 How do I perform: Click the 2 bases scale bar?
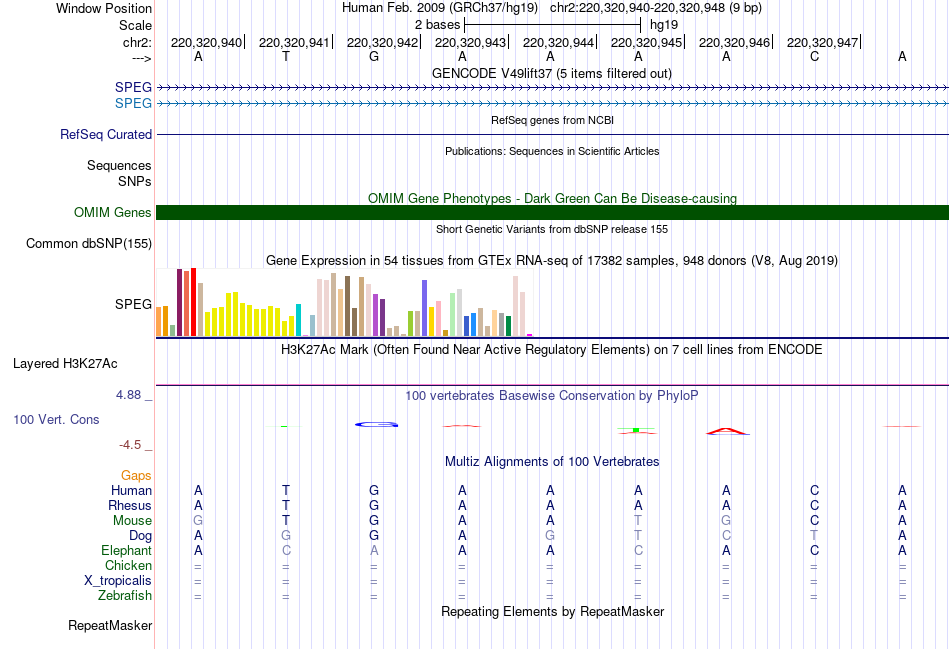552,25
